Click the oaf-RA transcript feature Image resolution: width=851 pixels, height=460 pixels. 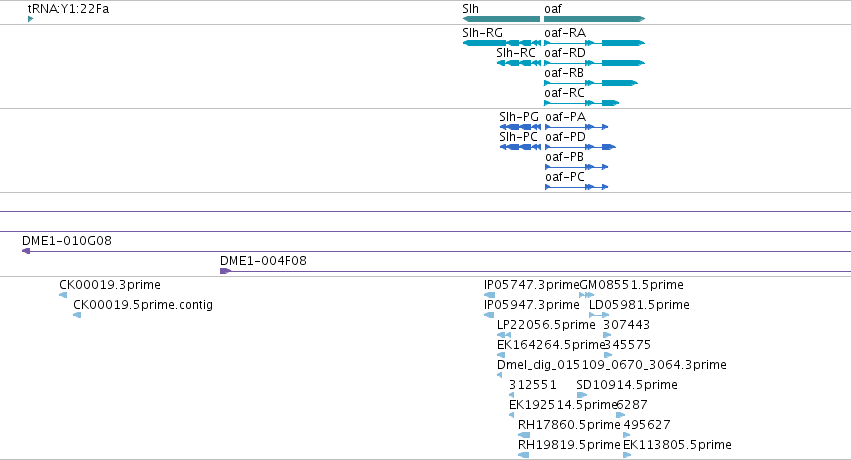click(594, 43)
